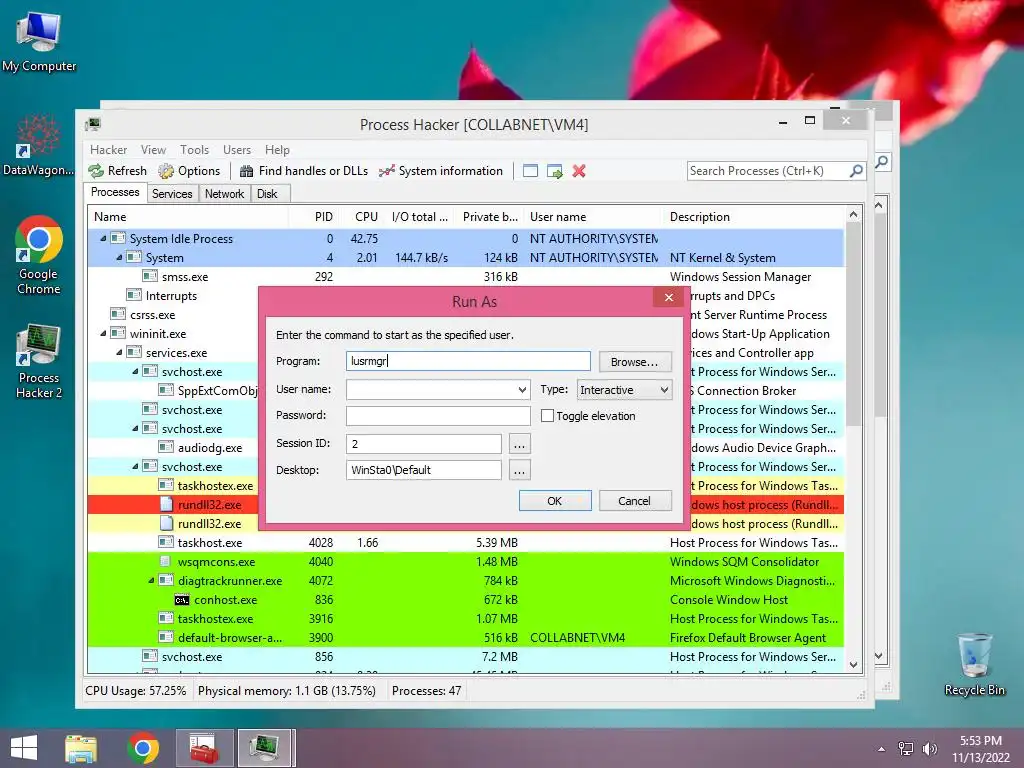Image resolution: width=1024 pixels, height=768 pixels.
Task: Open the Help menu
Action: pos(277,150)
